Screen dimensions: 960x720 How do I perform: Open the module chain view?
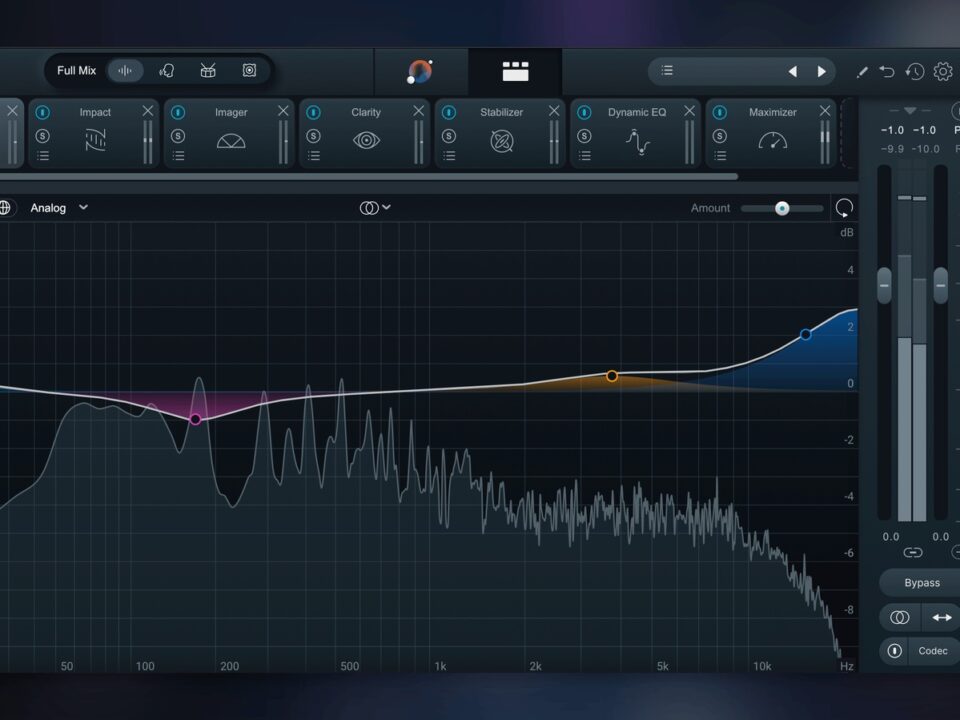515,71
